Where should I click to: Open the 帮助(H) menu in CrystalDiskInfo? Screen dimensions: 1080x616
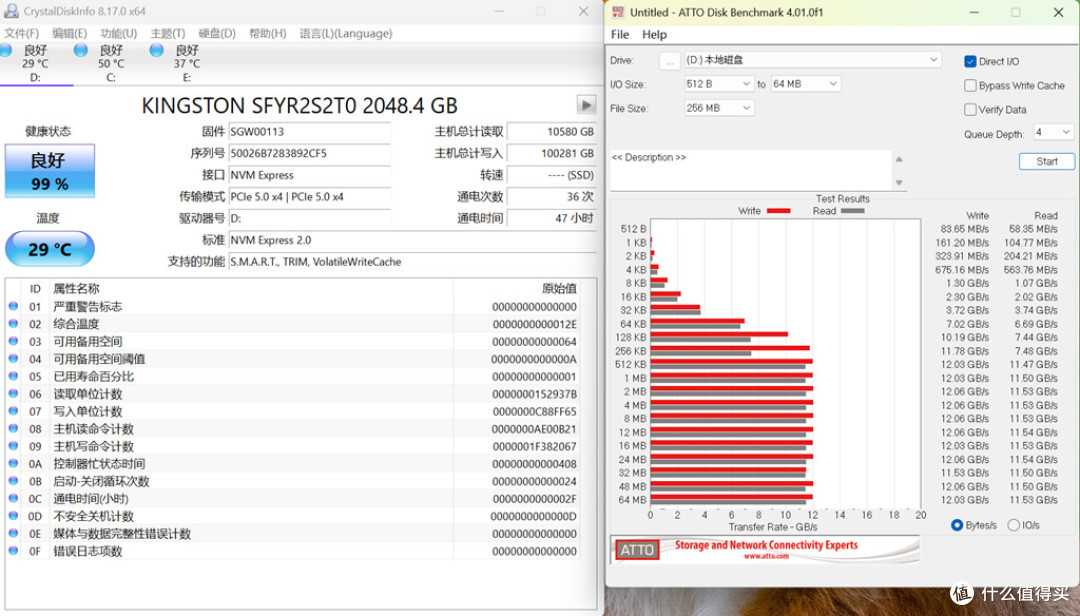pos(267,33)
